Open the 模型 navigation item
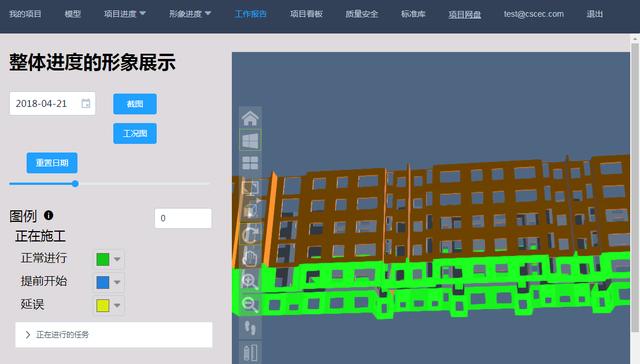This screenshot has height=364, width=640. coord(73,14)
